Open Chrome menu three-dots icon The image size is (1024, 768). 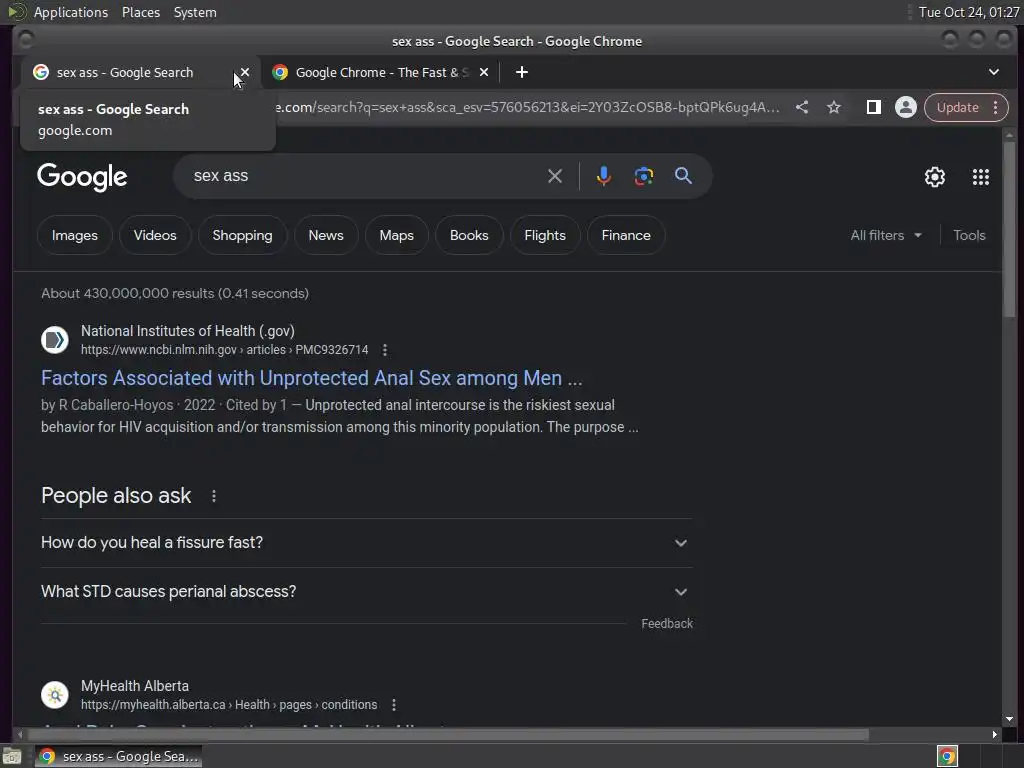coord(995,107)
